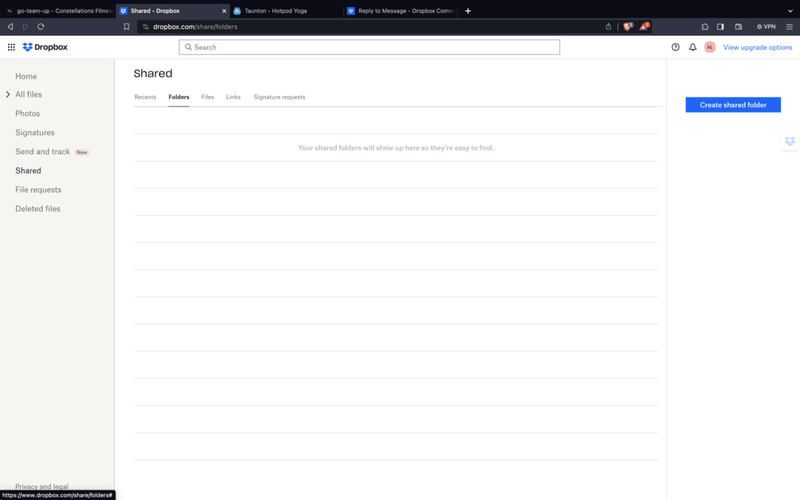Image resolution: width=800 pixels, height=500 pixels.
Task: Select the Folders tab
Action: [x=179, y=97]
